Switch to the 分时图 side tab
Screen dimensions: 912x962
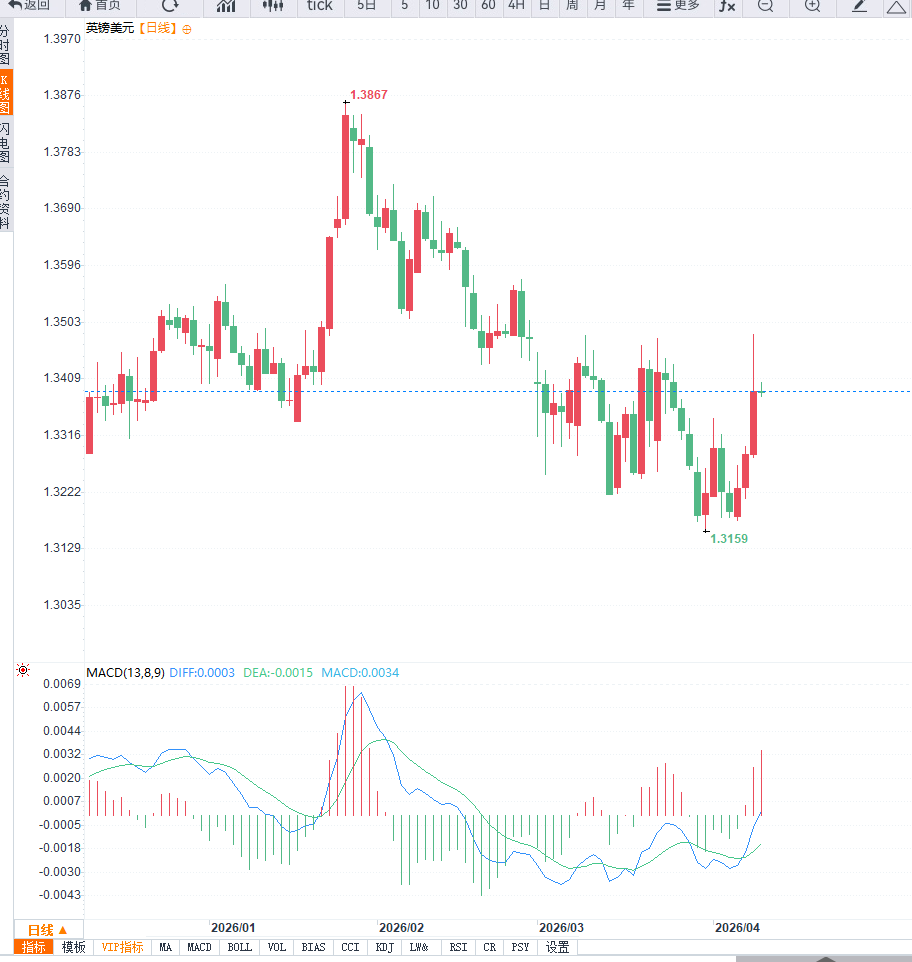[x=6, y=46]
